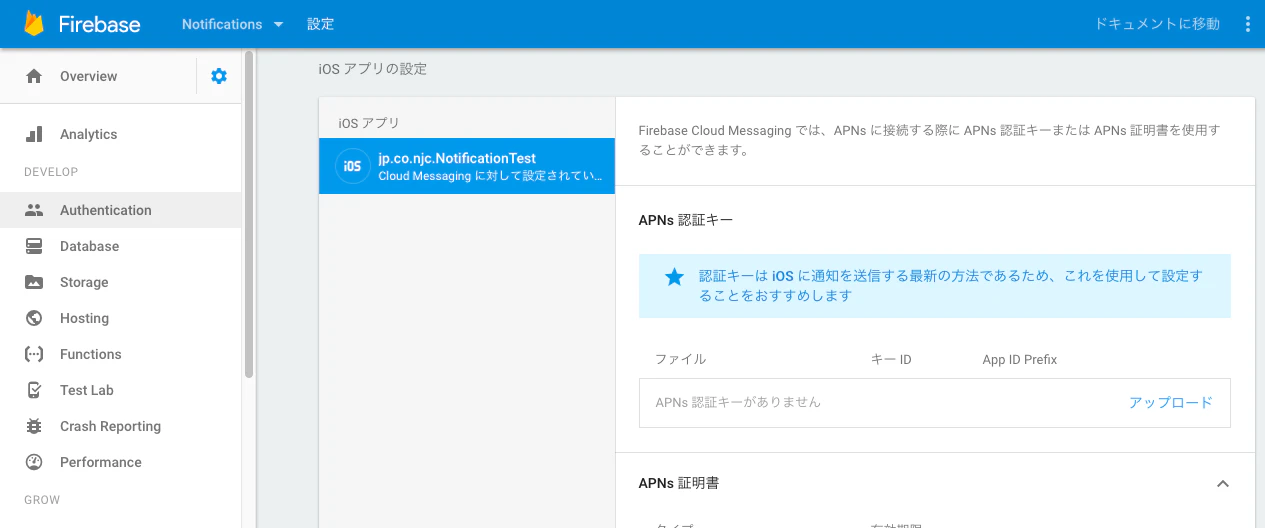This screenshot has width=1265, height=528.
Task: Click the APNs 証明書 heading
Action: (679, 483)
